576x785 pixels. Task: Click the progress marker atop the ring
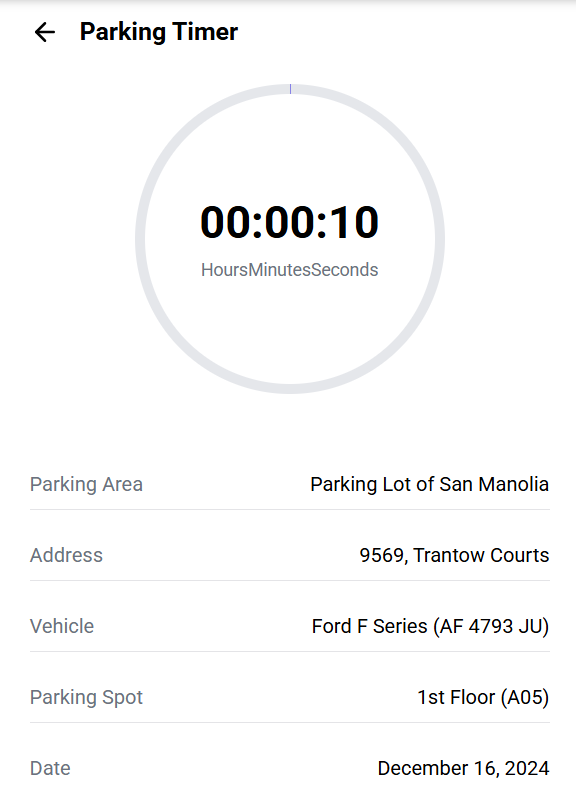pyautogui.click(x=290, y=89)
